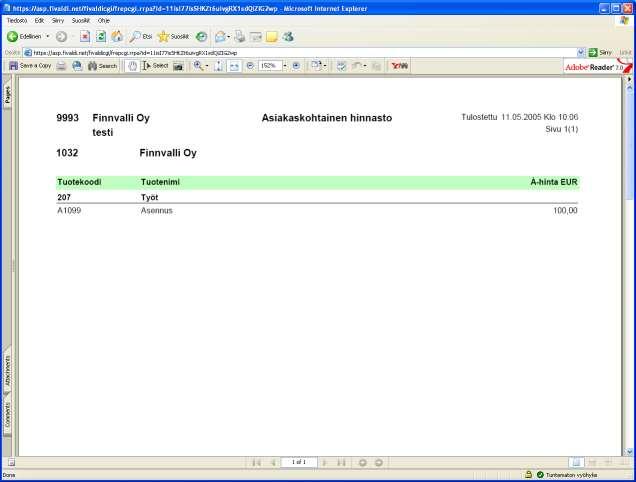Go back with the Edellinen button
This screenshot has width=636, height=482.
pyautogui.click(x=24, y=37)
